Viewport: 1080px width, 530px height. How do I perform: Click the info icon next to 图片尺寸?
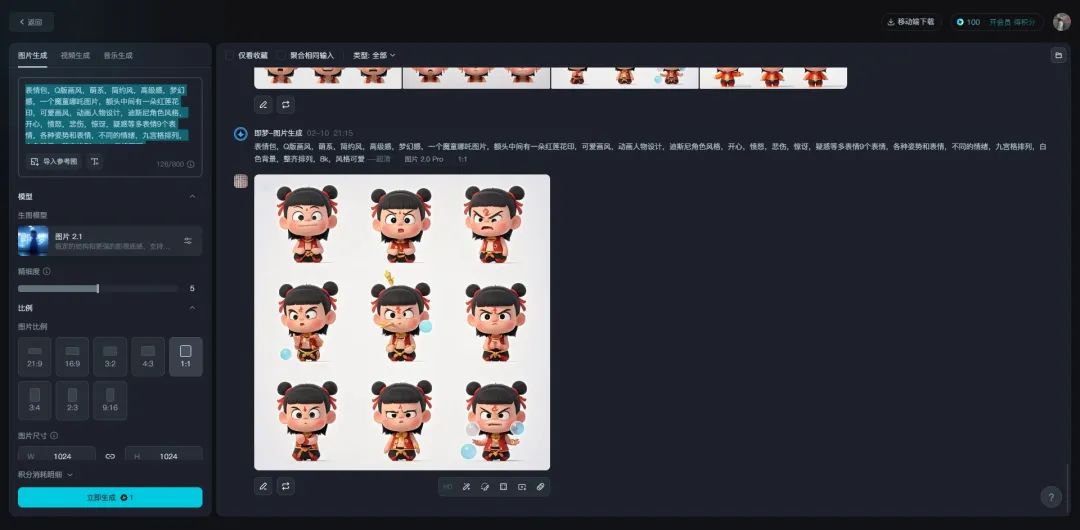[54, 436]
